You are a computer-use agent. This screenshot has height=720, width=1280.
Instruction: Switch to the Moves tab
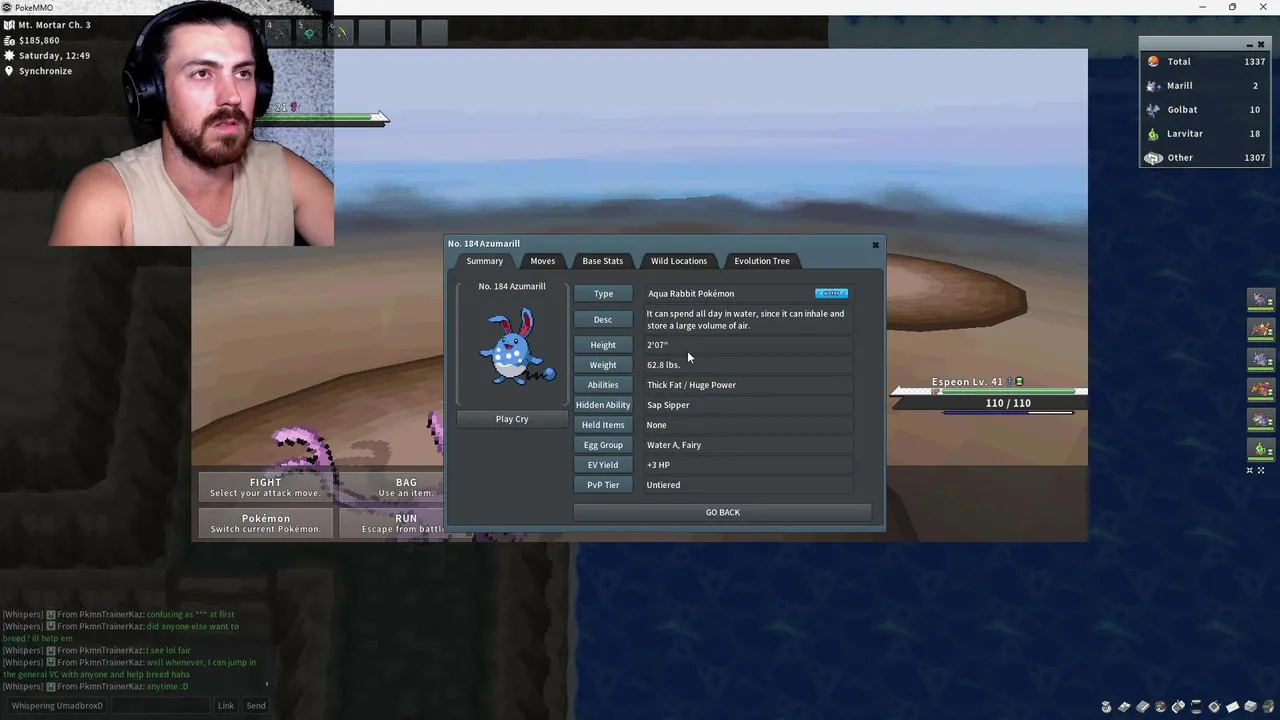(542, 261)
